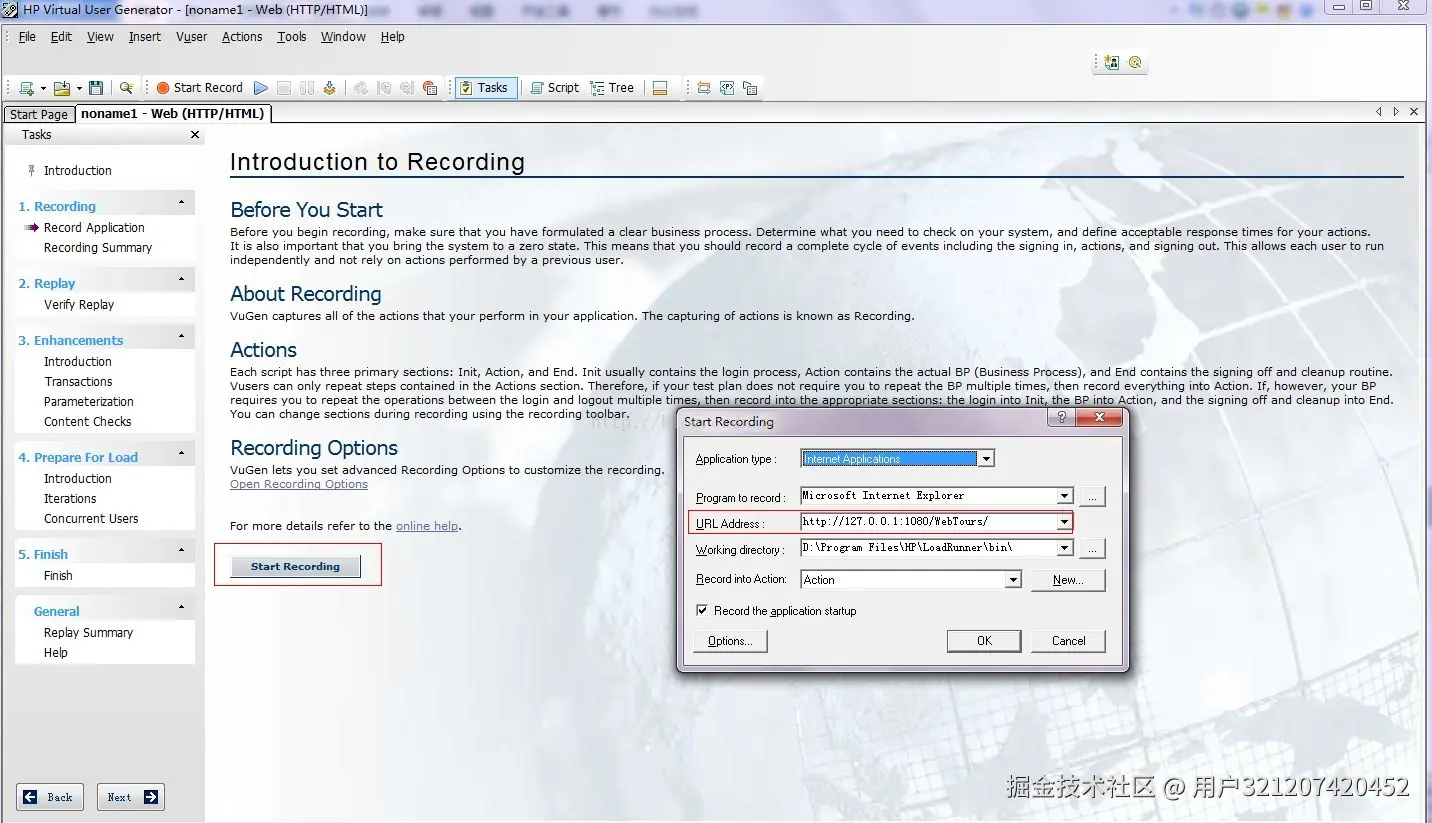Open the File menu
This screenshot has width=1432, height=823.
[x=27, y=37]
